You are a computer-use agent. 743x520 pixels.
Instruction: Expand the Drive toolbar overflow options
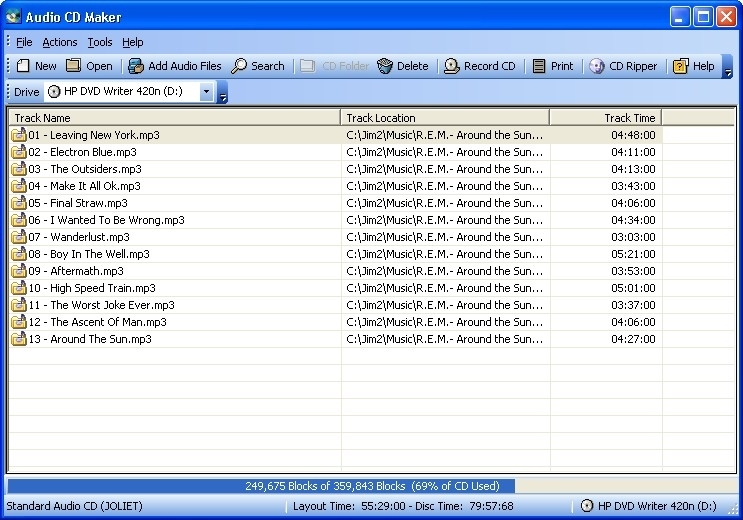coord(222,91)
